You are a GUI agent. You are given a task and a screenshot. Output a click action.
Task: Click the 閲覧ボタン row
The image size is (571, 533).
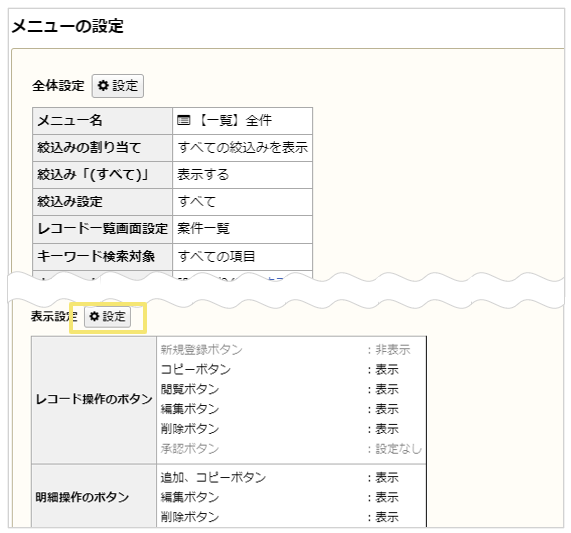click(291, 389)
